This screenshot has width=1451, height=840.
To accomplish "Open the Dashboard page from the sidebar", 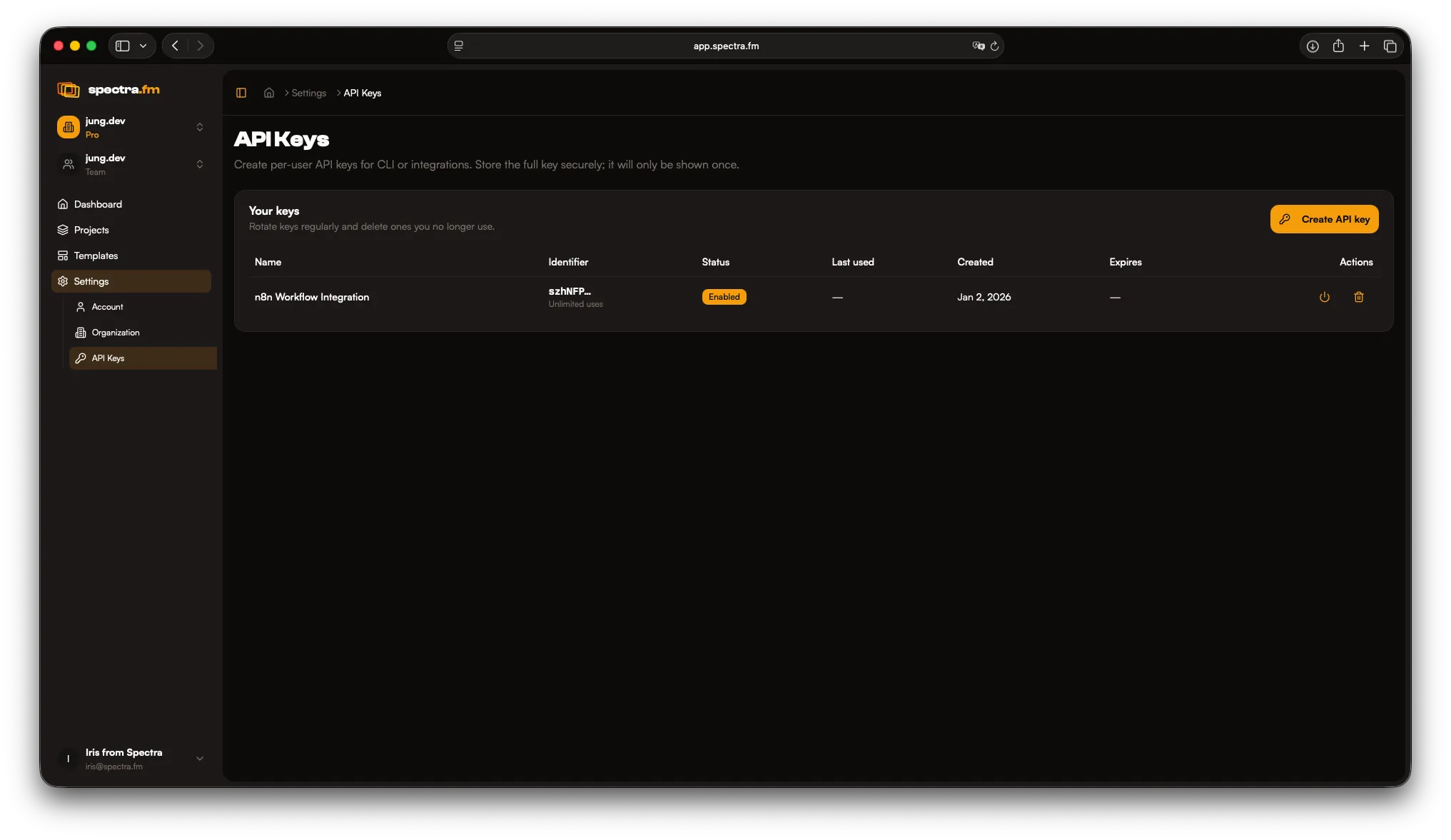I will (x=97, y=204).
